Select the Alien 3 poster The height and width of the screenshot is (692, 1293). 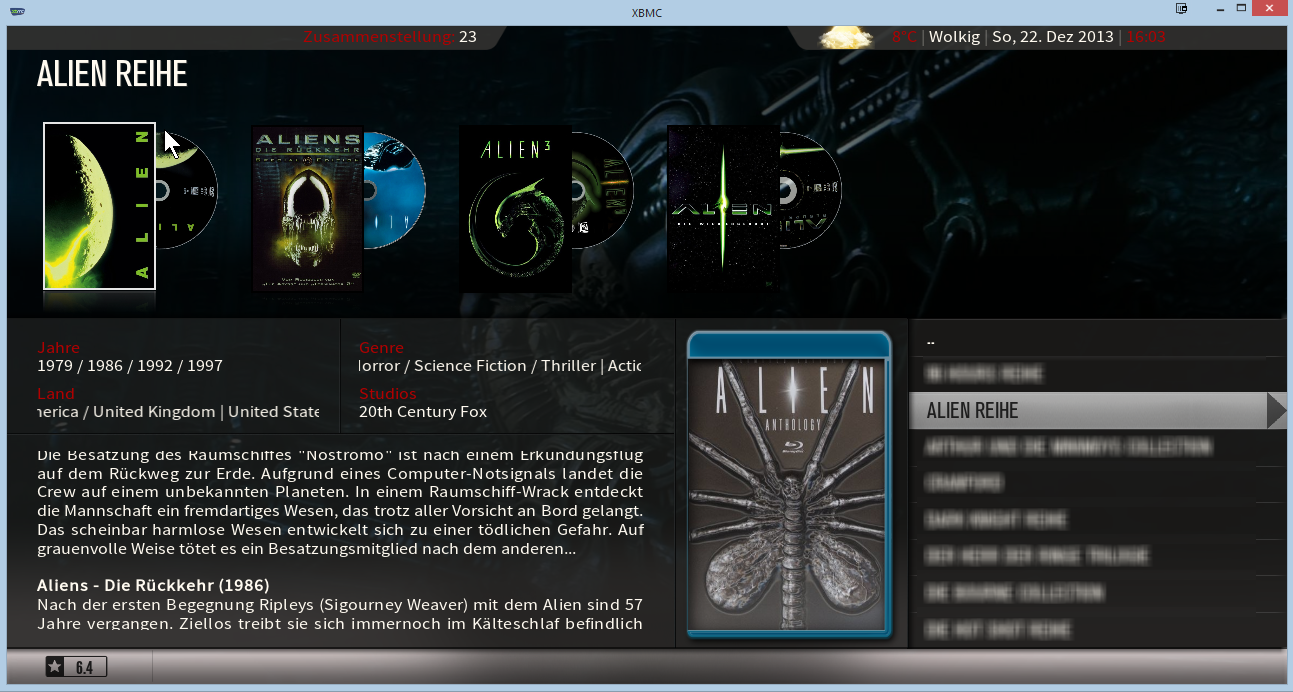click(x=514, y=209)
